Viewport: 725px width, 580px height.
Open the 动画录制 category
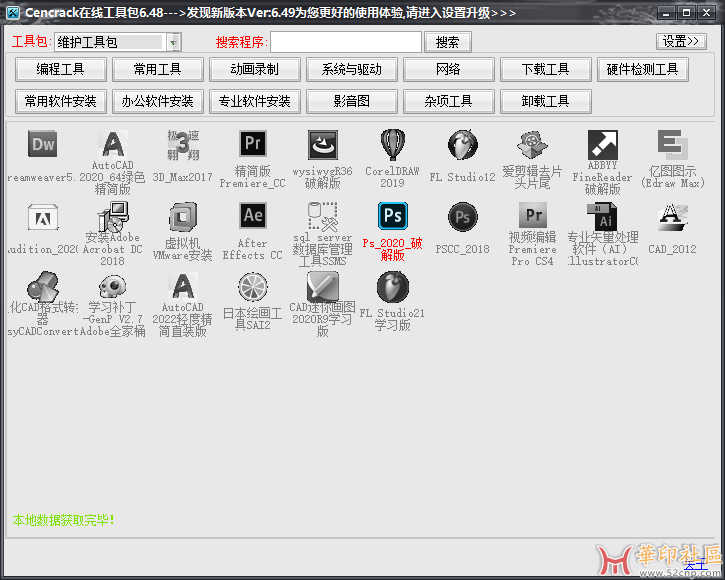(x=255, y=69)
